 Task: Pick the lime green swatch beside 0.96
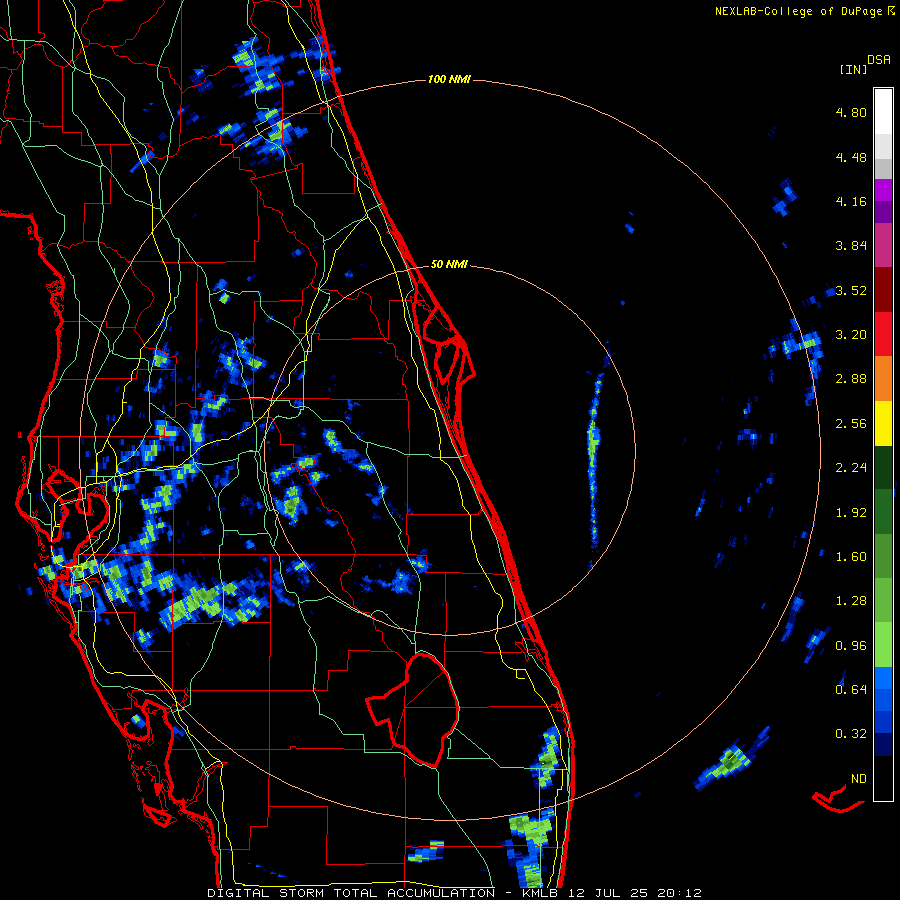[883, 645]
